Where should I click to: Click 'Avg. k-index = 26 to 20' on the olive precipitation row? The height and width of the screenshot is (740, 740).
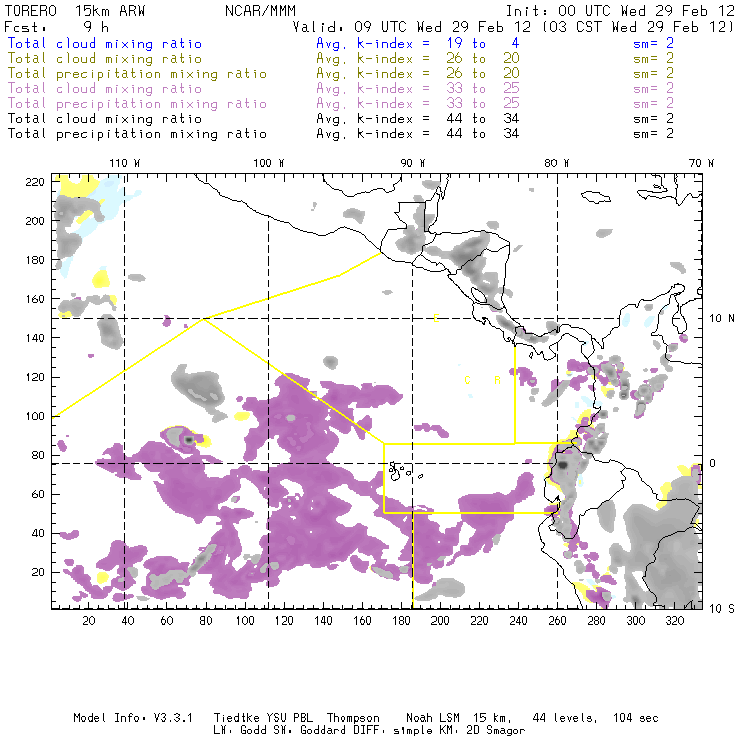coord(418,74)
